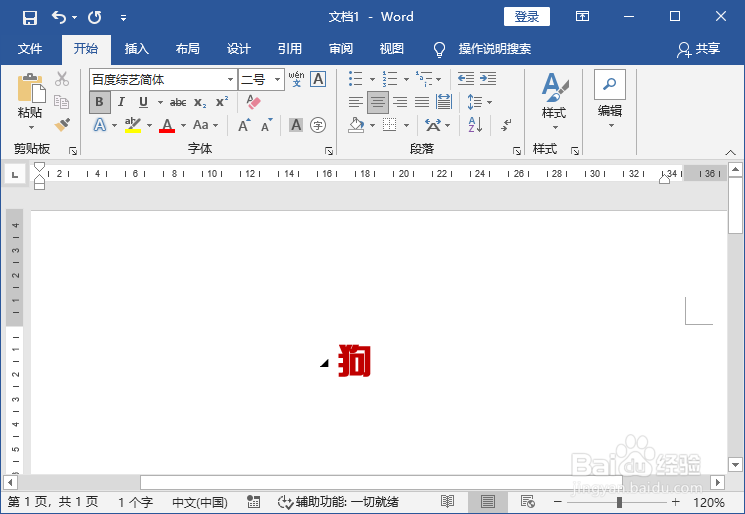Redo the last action
Screen dimensions: 745x514
coord(95,18)
